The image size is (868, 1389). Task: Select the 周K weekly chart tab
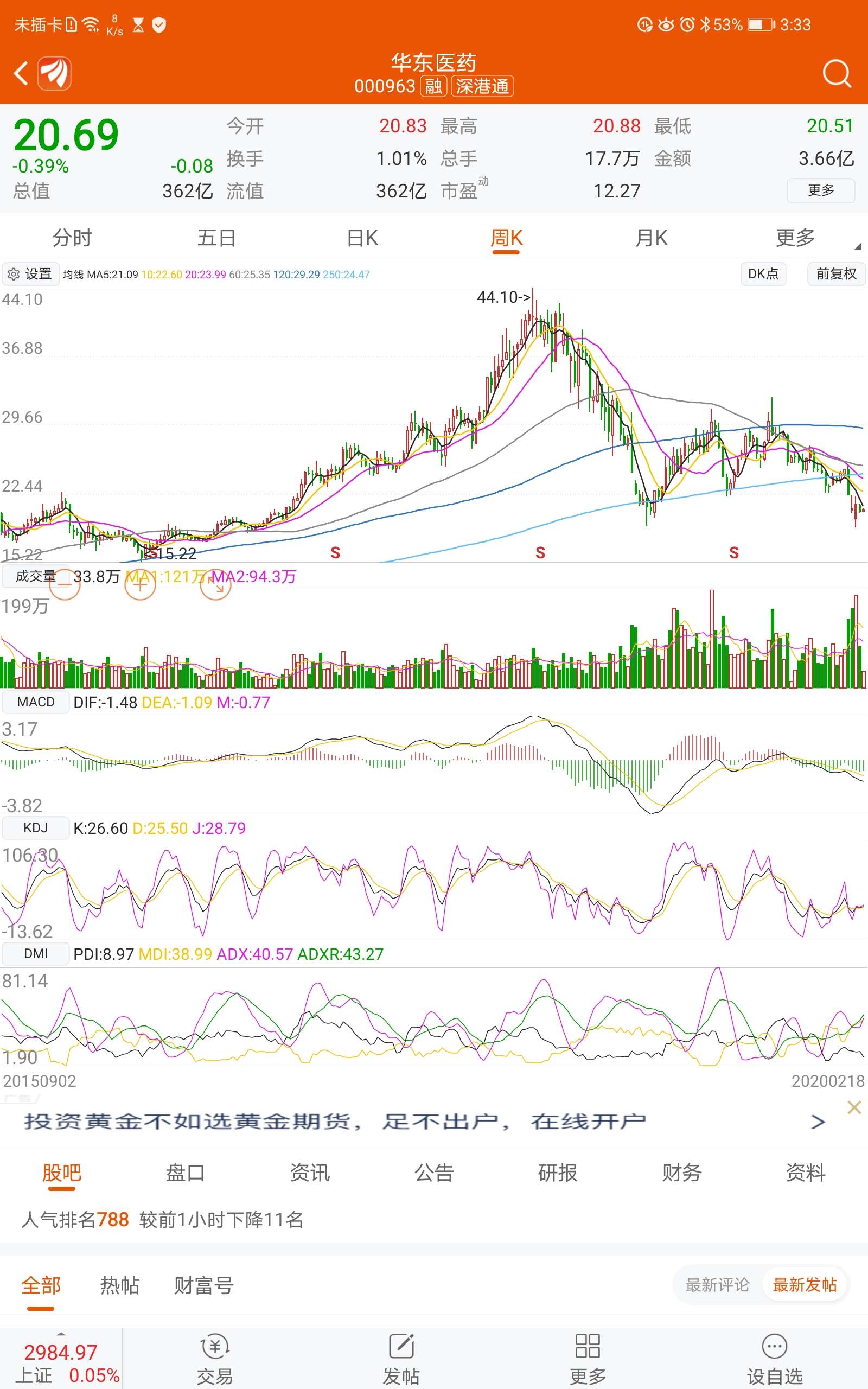click(506, 238)
